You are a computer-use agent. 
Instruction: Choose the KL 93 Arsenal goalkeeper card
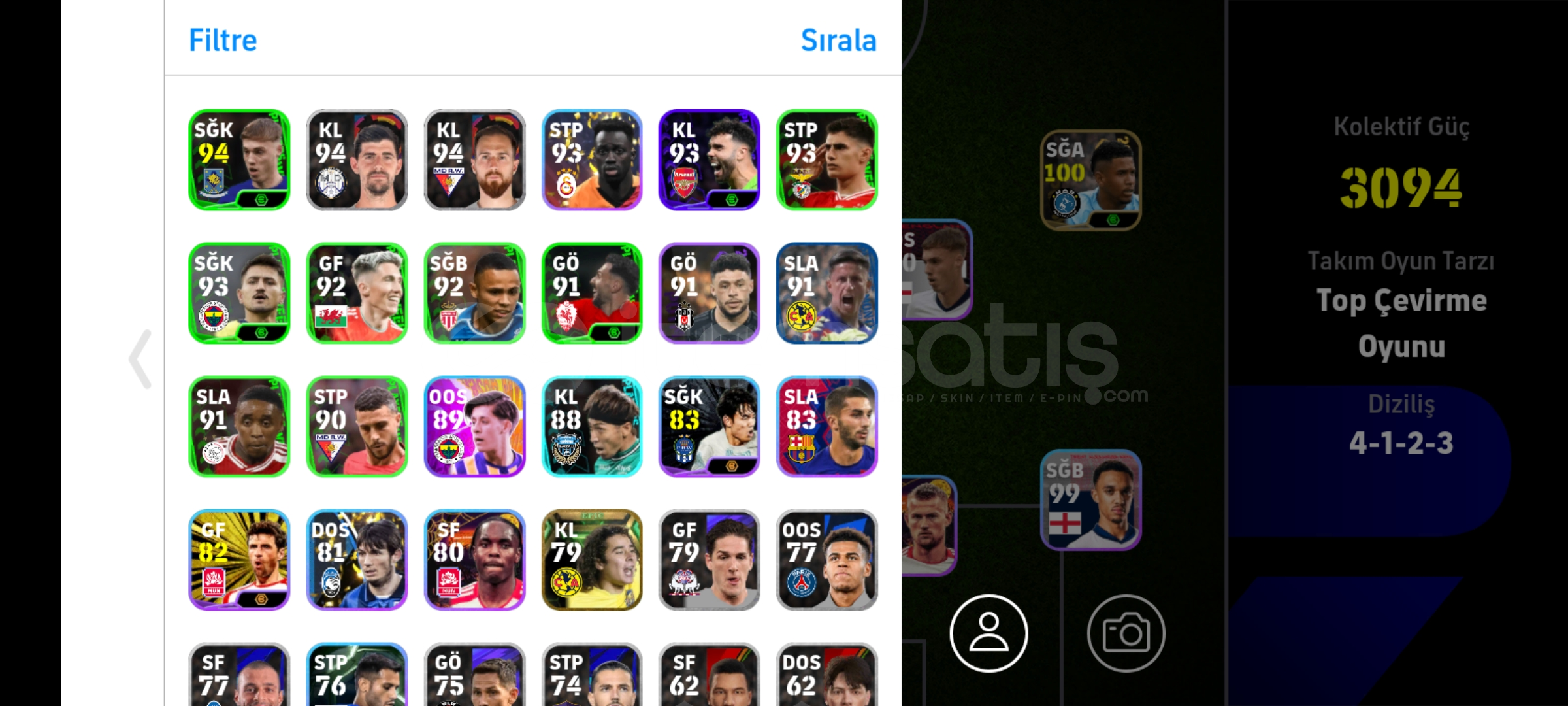(x=710, y=160)
